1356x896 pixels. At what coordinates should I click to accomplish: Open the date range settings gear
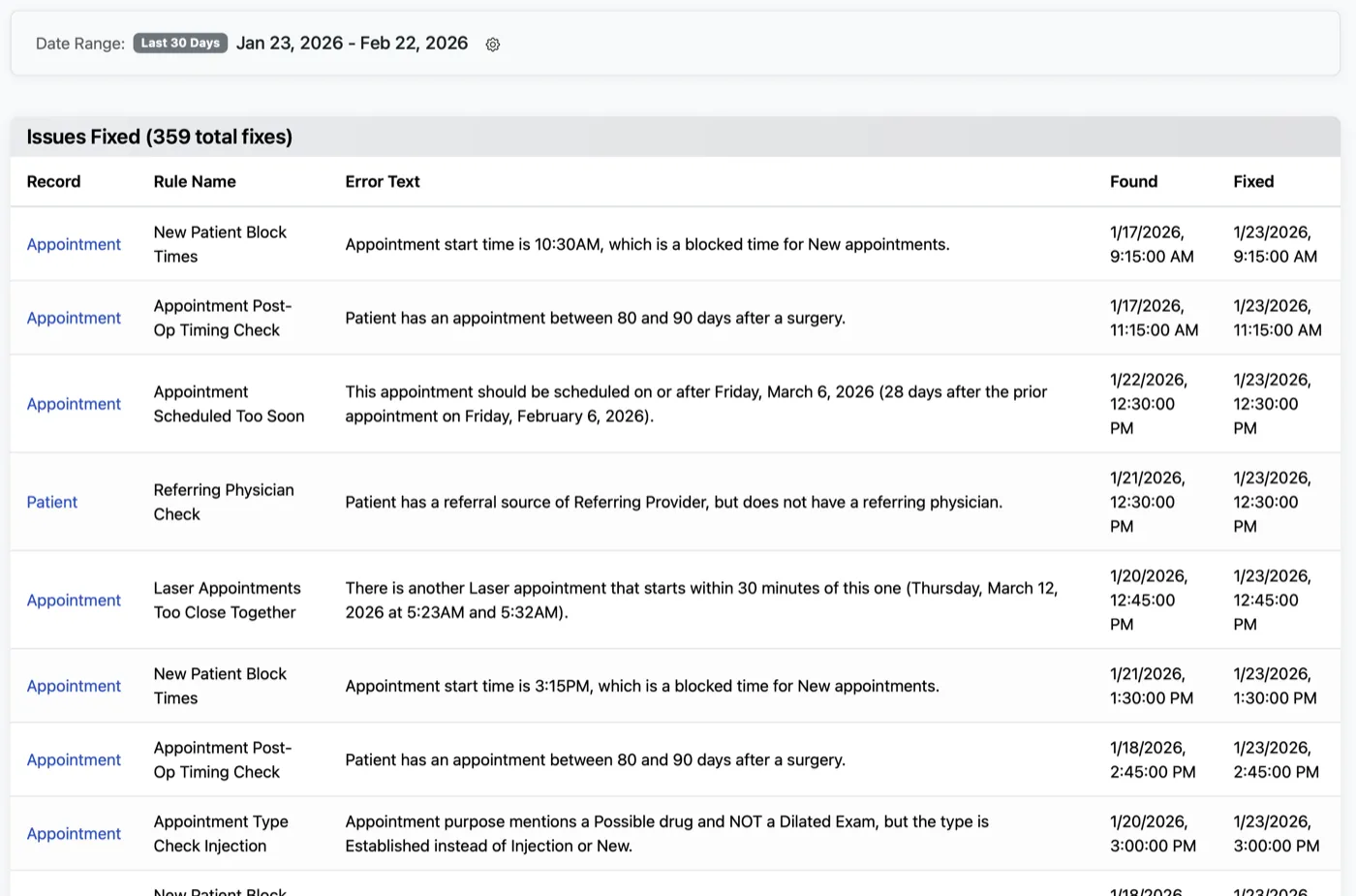(492, 44)
